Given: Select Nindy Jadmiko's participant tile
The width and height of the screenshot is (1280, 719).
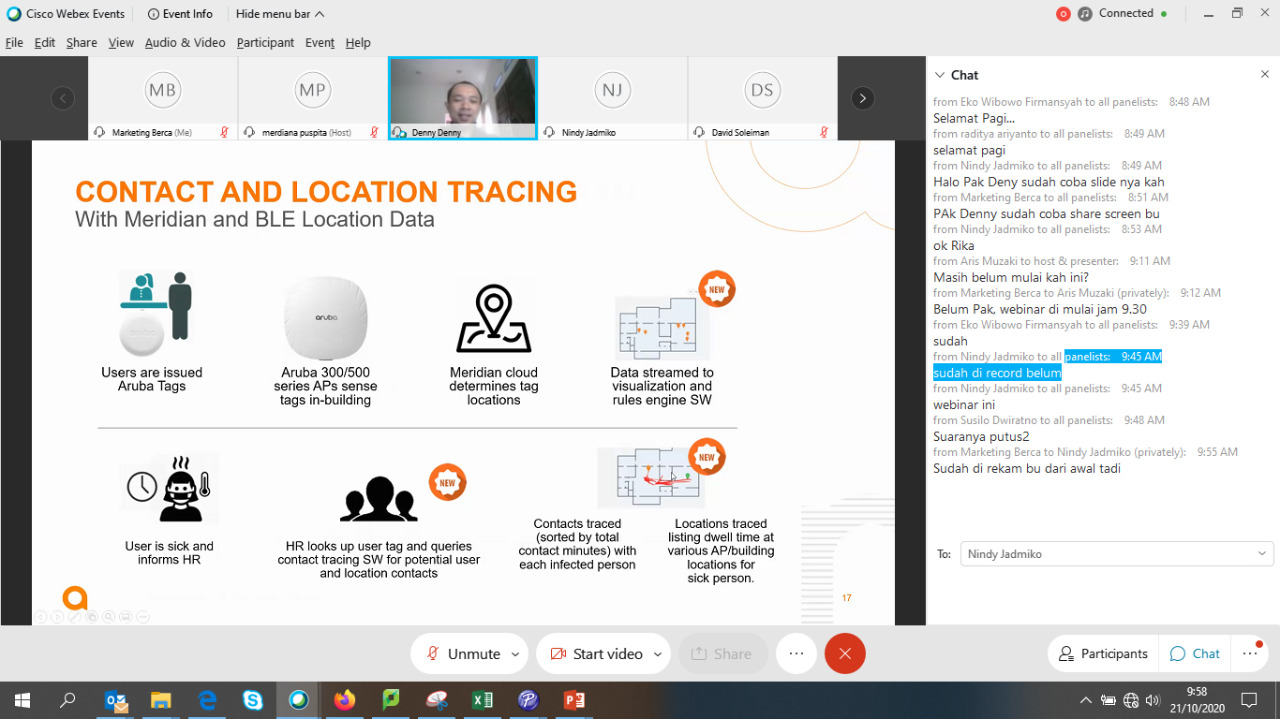Looking at the screenshot, I should click(x=613, y=98).
